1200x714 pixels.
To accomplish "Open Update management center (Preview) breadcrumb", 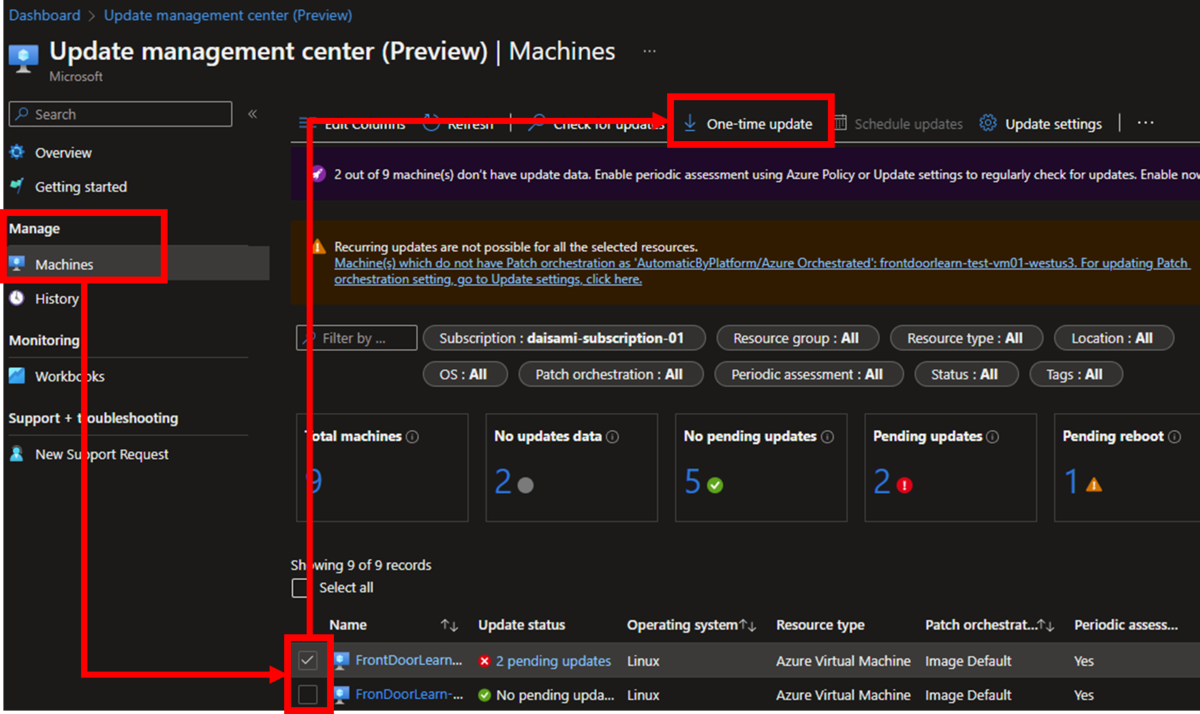I will tap(228, 15).
